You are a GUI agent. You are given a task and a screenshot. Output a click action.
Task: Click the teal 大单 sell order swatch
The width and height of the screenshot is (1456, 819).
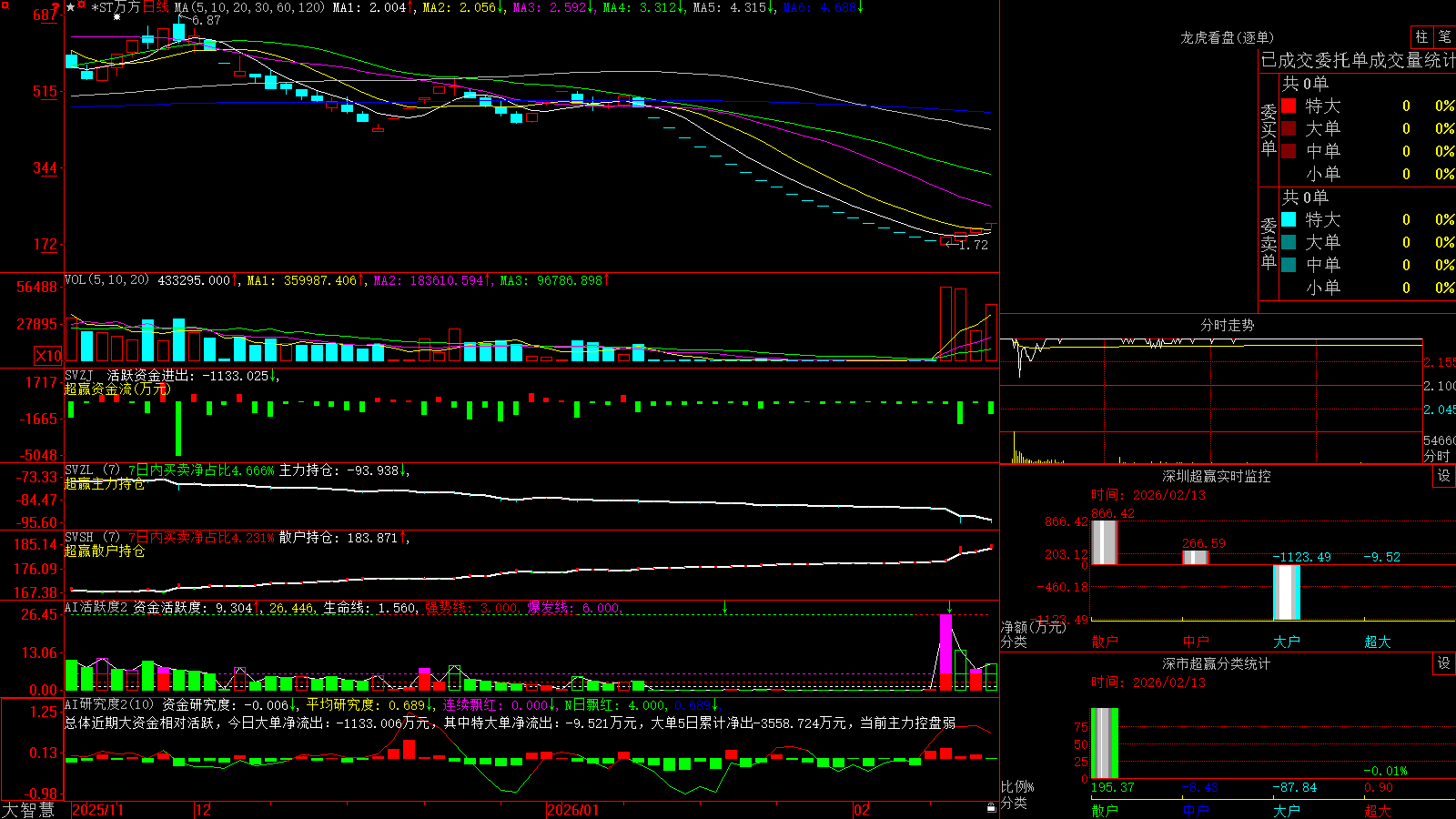tap(1289, 242)
